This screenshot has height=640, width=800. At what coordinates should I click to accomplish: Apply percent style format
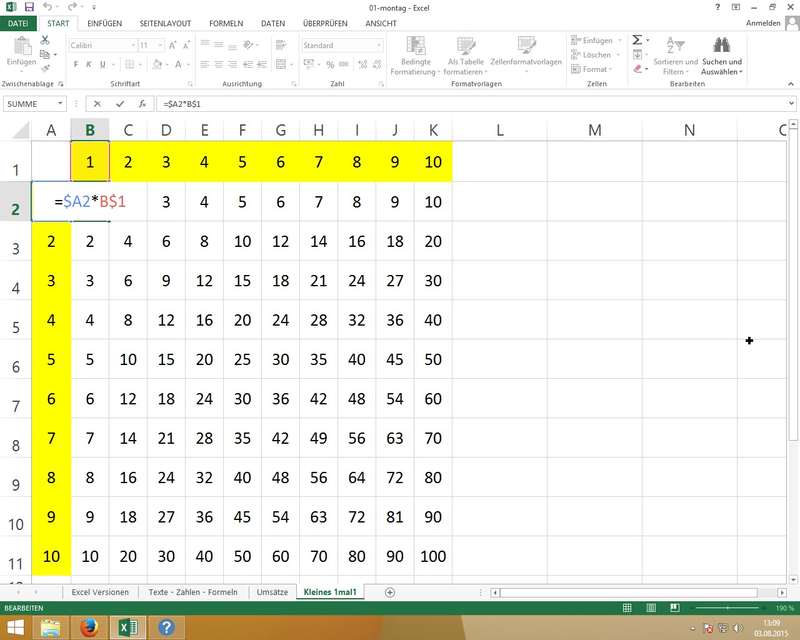tap(330, 64)
